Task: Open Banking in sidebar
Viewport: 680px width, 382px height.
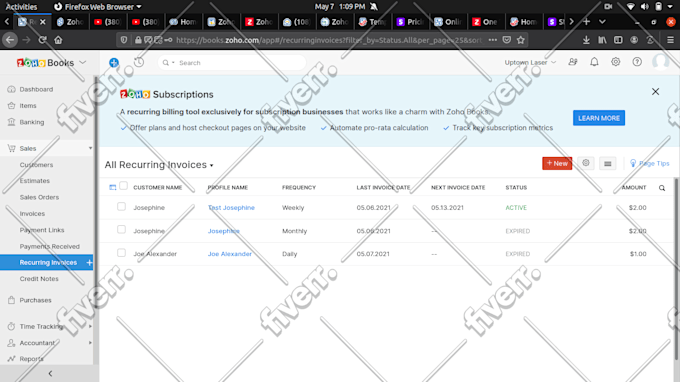Action: 32,122
